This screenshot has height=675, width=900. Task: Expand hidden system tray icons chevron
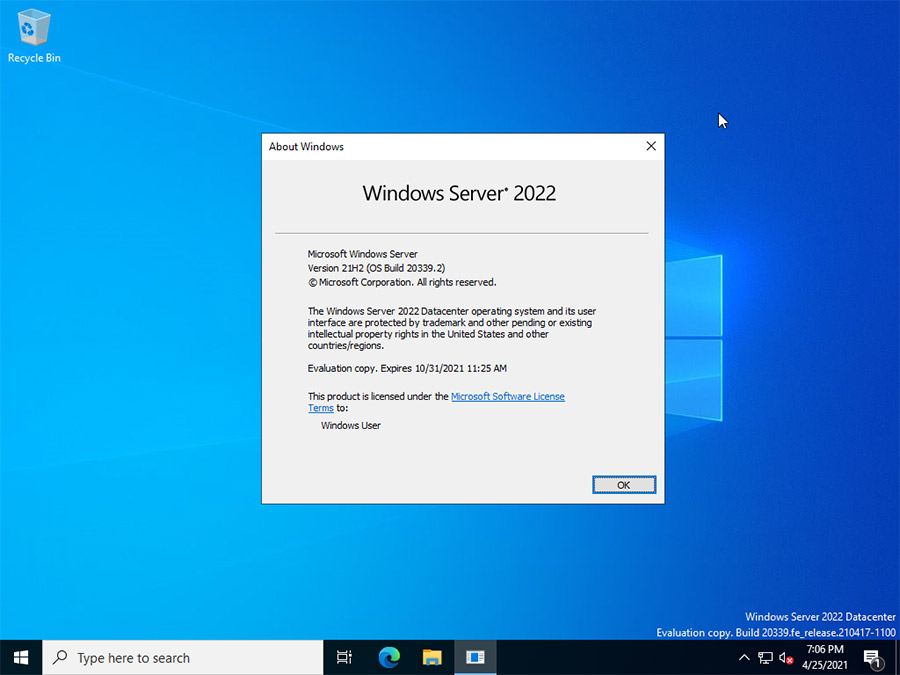tap(744, 657)
